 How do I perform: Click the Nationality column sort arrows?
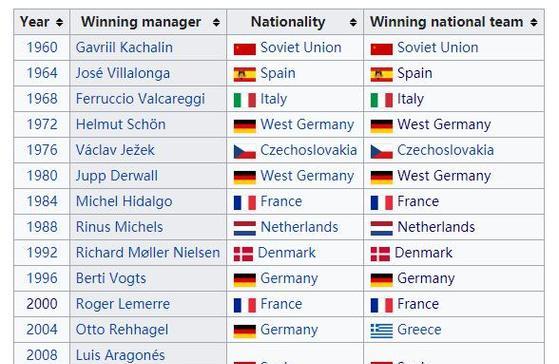click(x=353, y=22)
